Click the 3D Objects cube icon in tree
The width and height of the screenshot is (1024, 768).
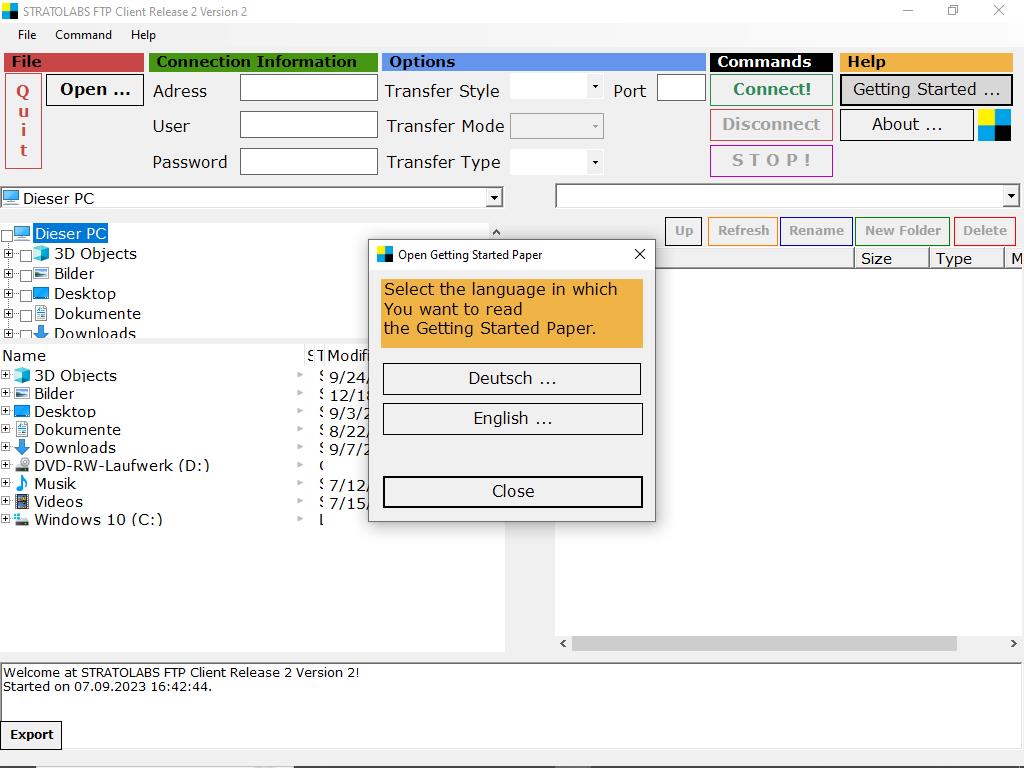(x=41, y=253)
